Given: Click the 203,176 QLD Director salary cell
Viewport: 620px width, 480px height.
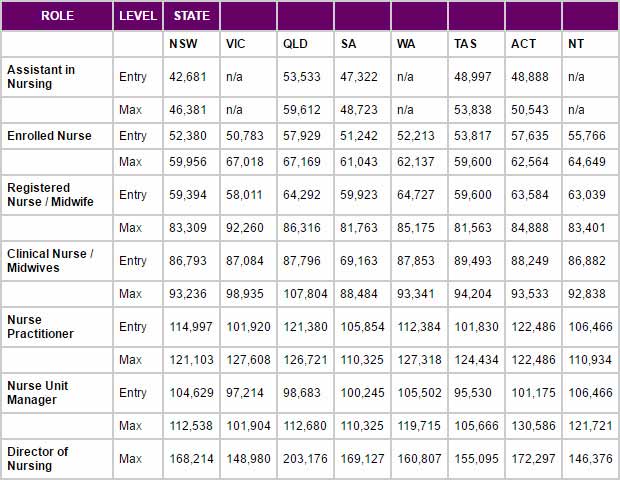Looking at the screenshot, I should point(305,459).
